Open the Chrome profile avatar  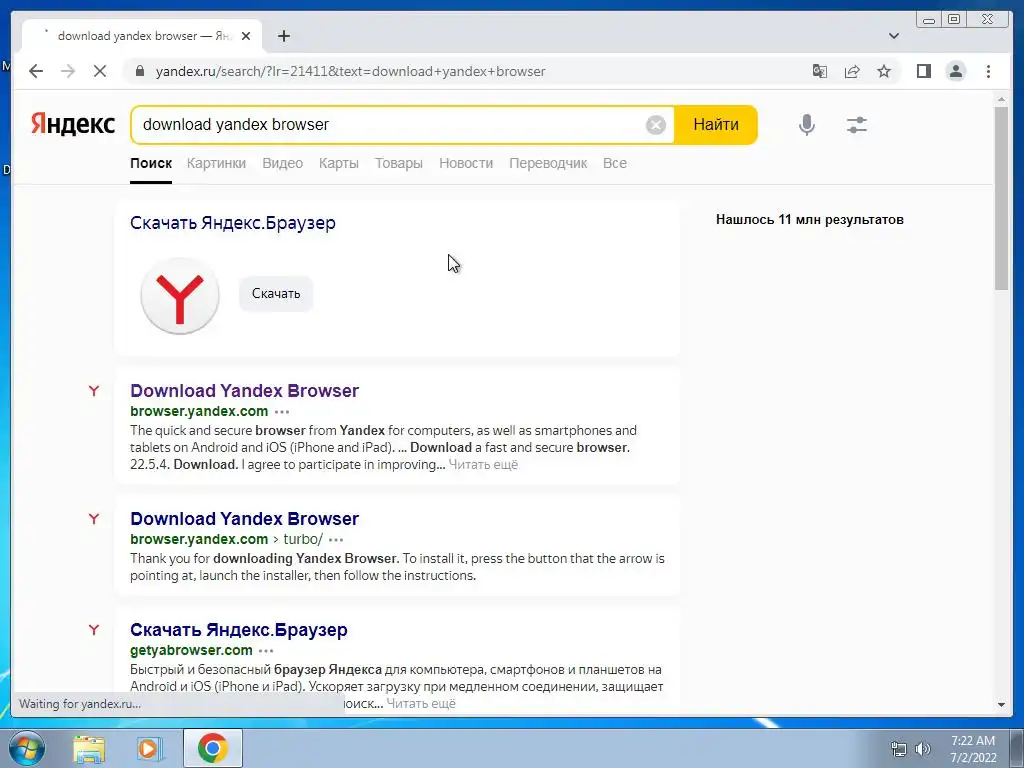956,71
